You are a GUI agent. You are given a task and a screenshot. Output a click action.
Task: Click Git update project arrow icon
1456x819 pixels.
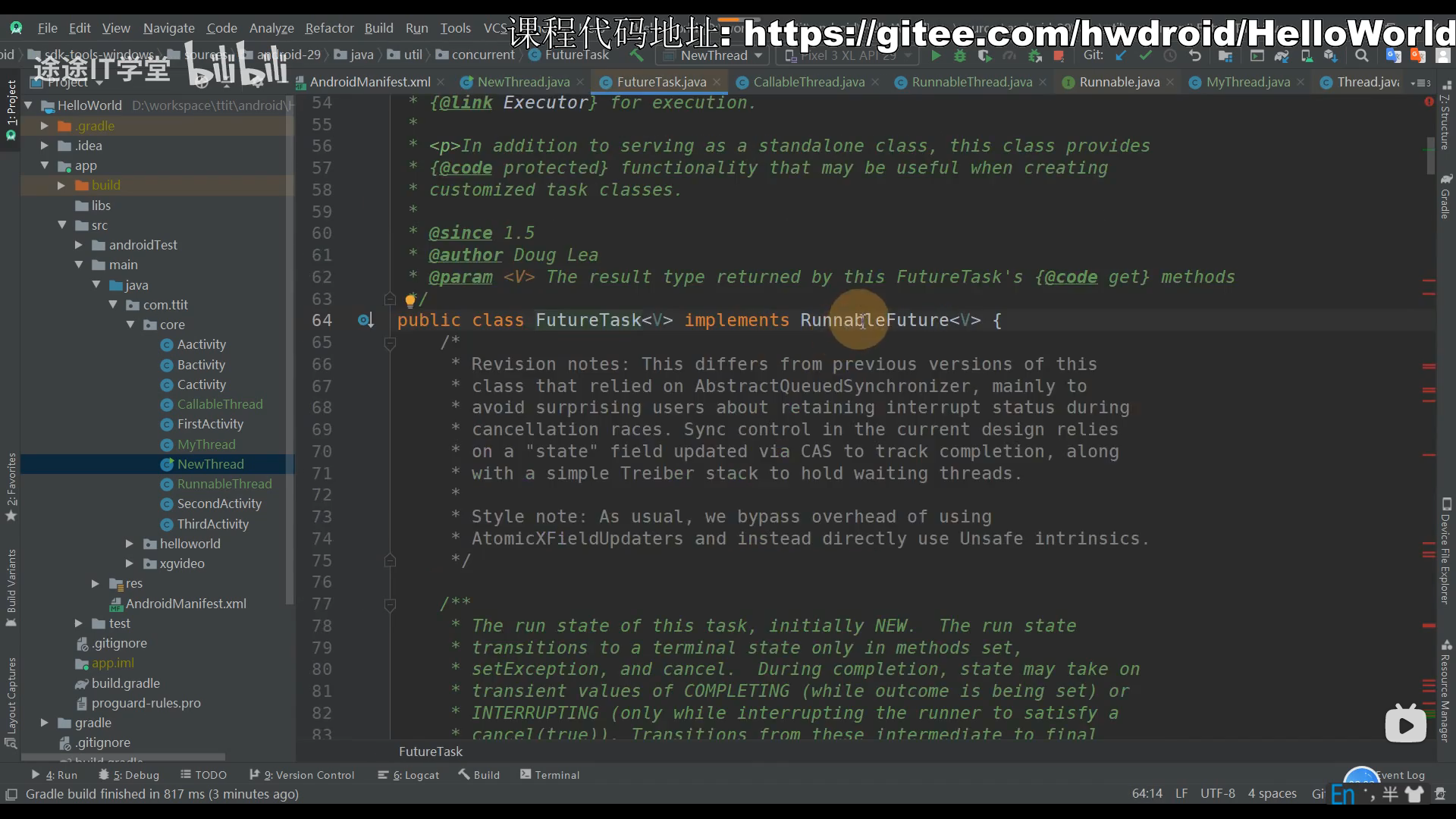1121,55
